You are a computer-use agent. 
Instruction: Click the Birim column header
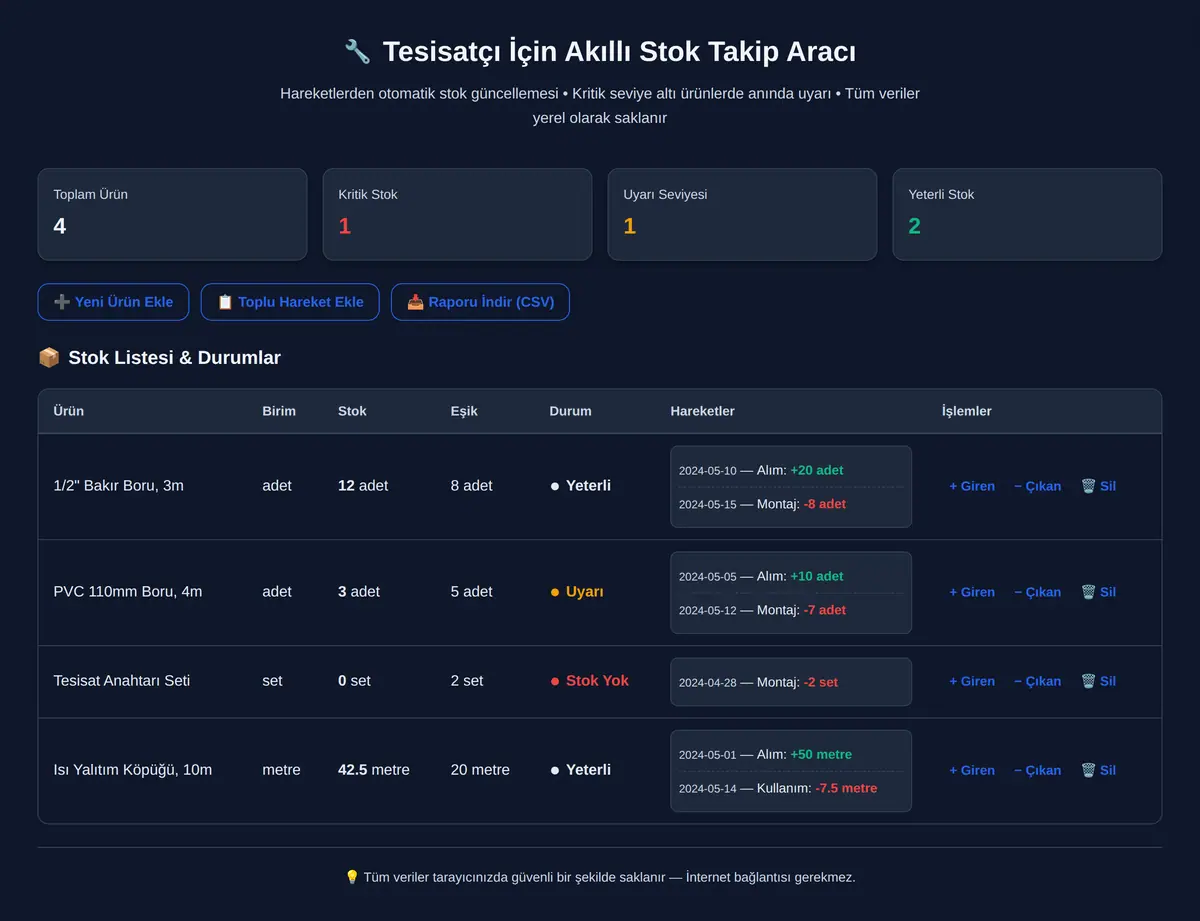click(279, 411)
